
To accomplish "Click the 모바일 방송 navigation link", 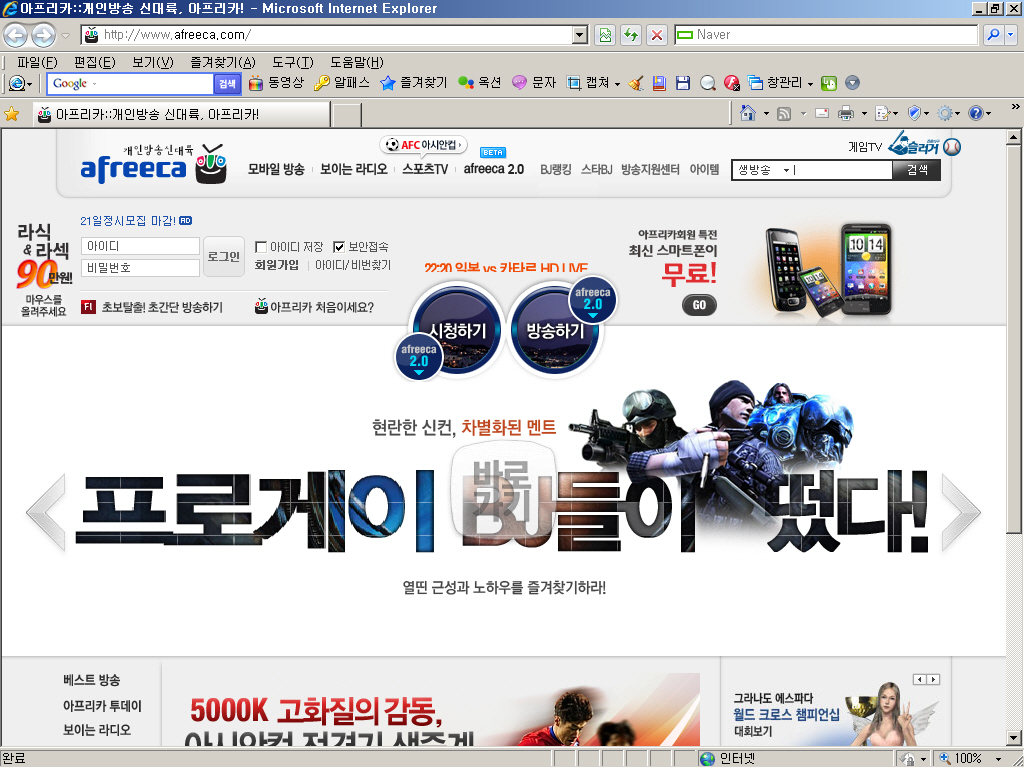I will click(276, 169).
